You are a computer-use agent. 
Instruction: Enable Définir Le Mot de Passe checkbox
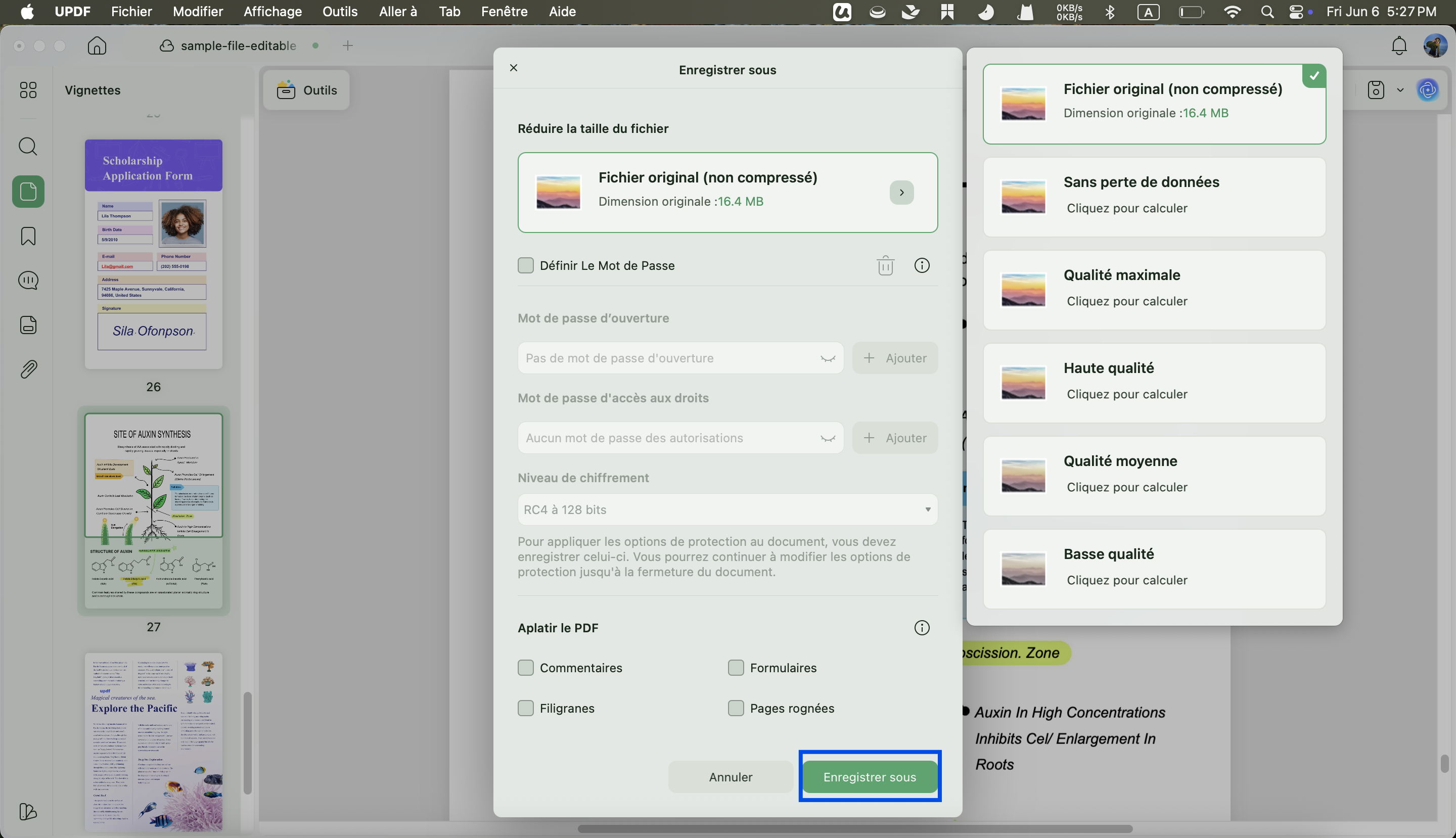coord(526,265)
